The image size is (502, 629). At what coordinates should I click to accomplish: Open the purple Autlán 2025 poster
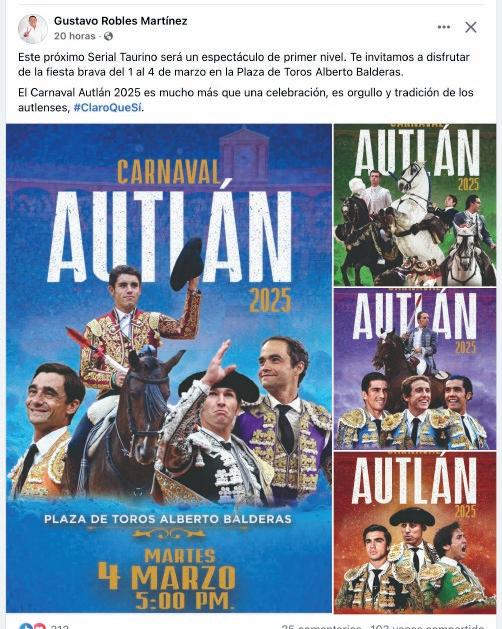[x=415, y=368]
